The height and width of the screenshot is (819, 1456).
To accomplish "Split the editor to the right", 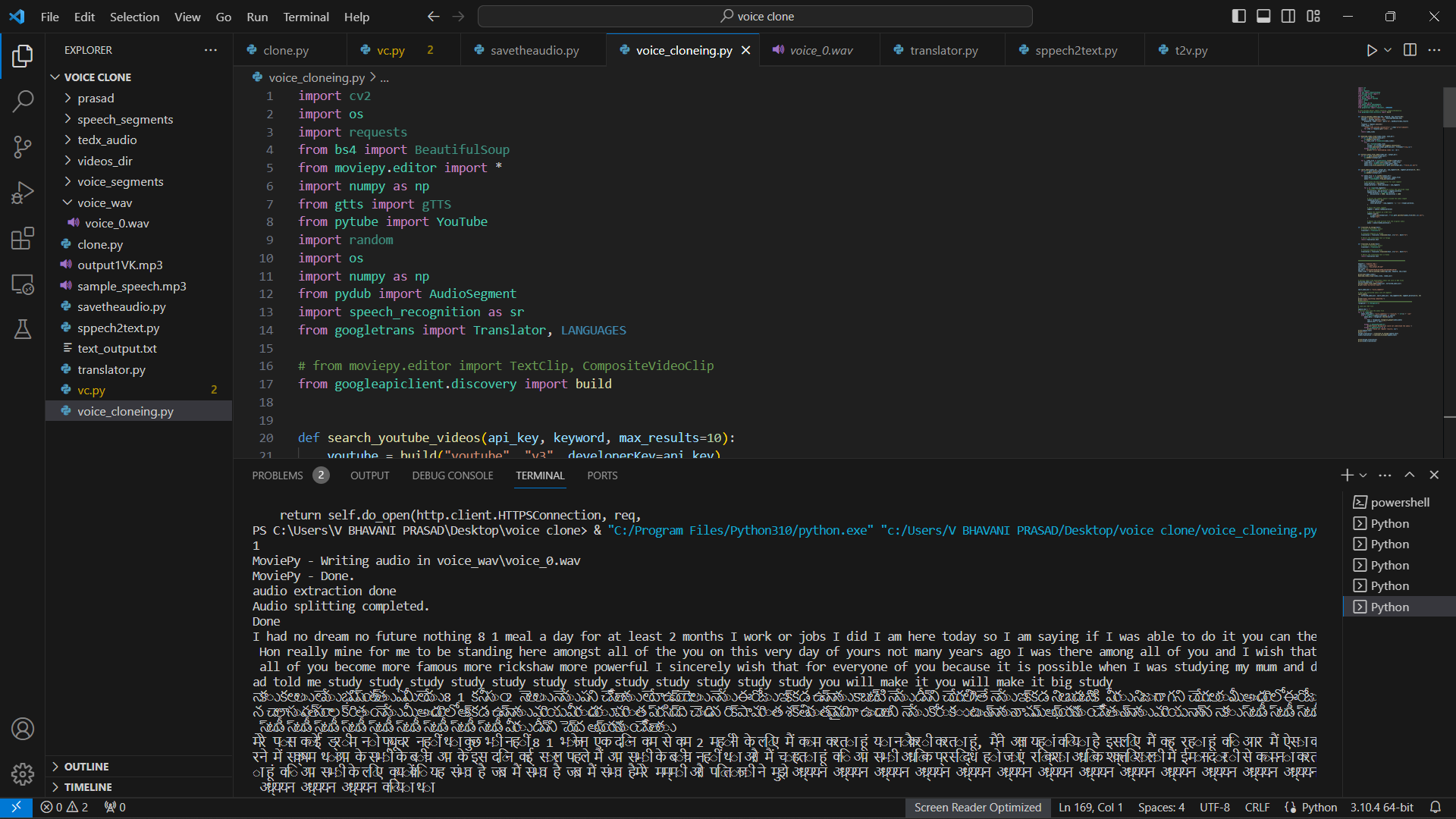I will click(x=1410, y=50).
